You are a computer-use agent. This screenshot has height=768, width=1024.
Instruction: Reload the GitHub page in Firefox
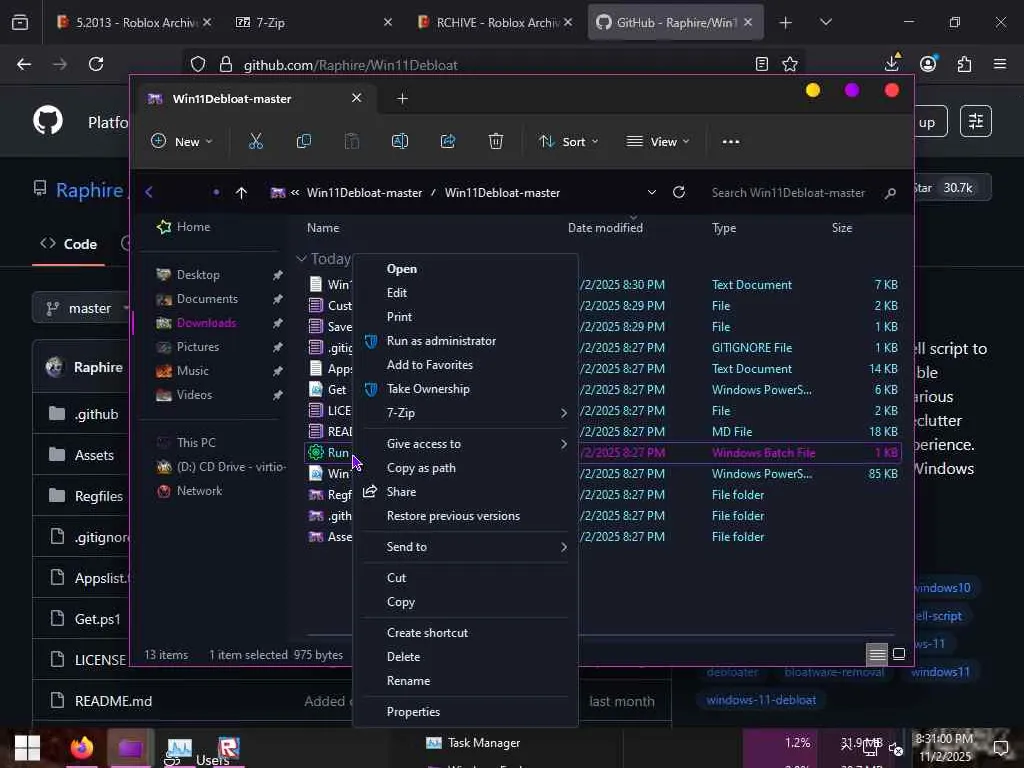click(96, 64)
